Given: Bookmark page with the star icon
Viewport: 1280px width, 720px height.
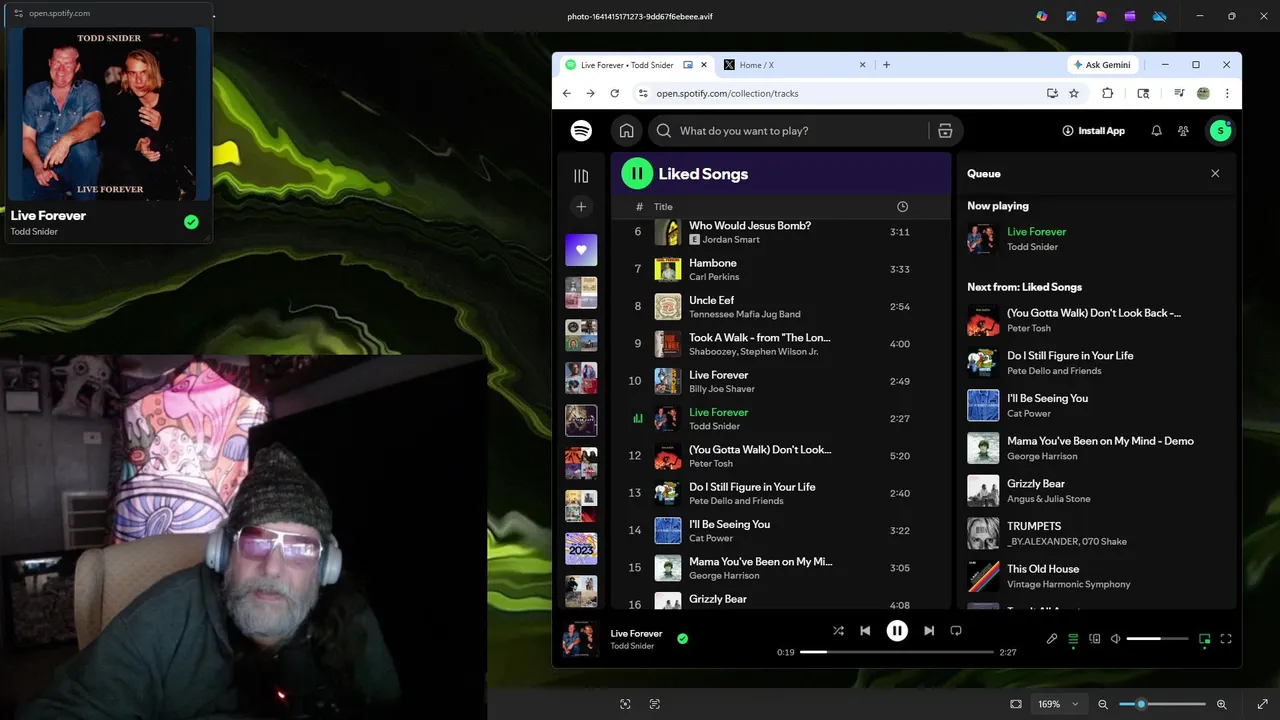Looking at the screenshot, I should pyautogui.click(x=1074, y=93).
